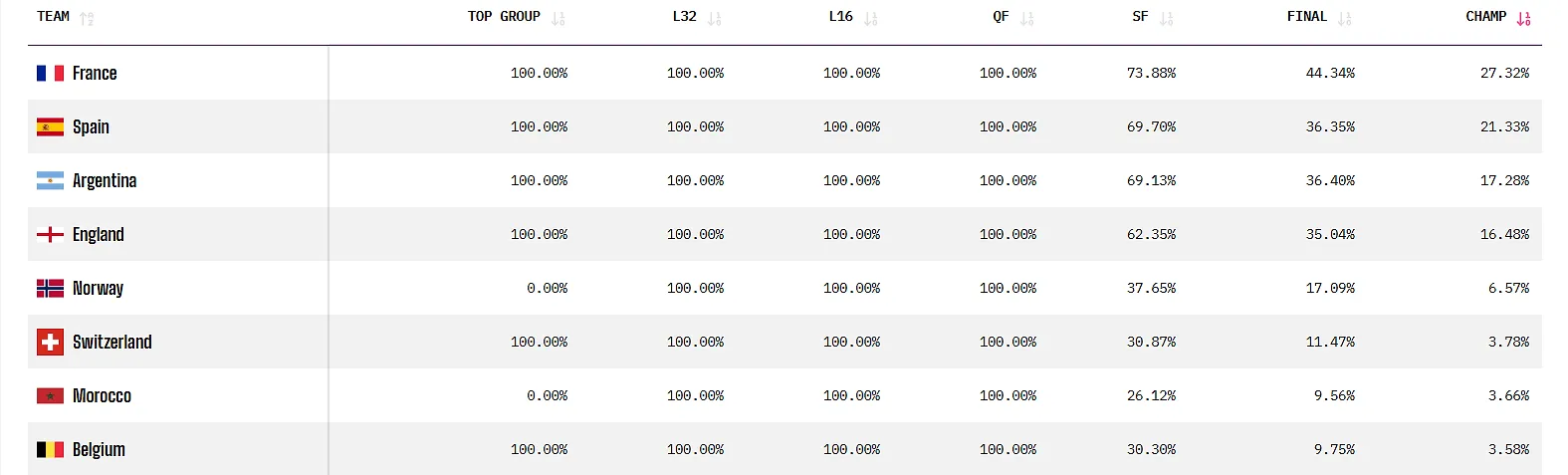
Task: Click the Norway flag icon
Action: click(50, 288)
